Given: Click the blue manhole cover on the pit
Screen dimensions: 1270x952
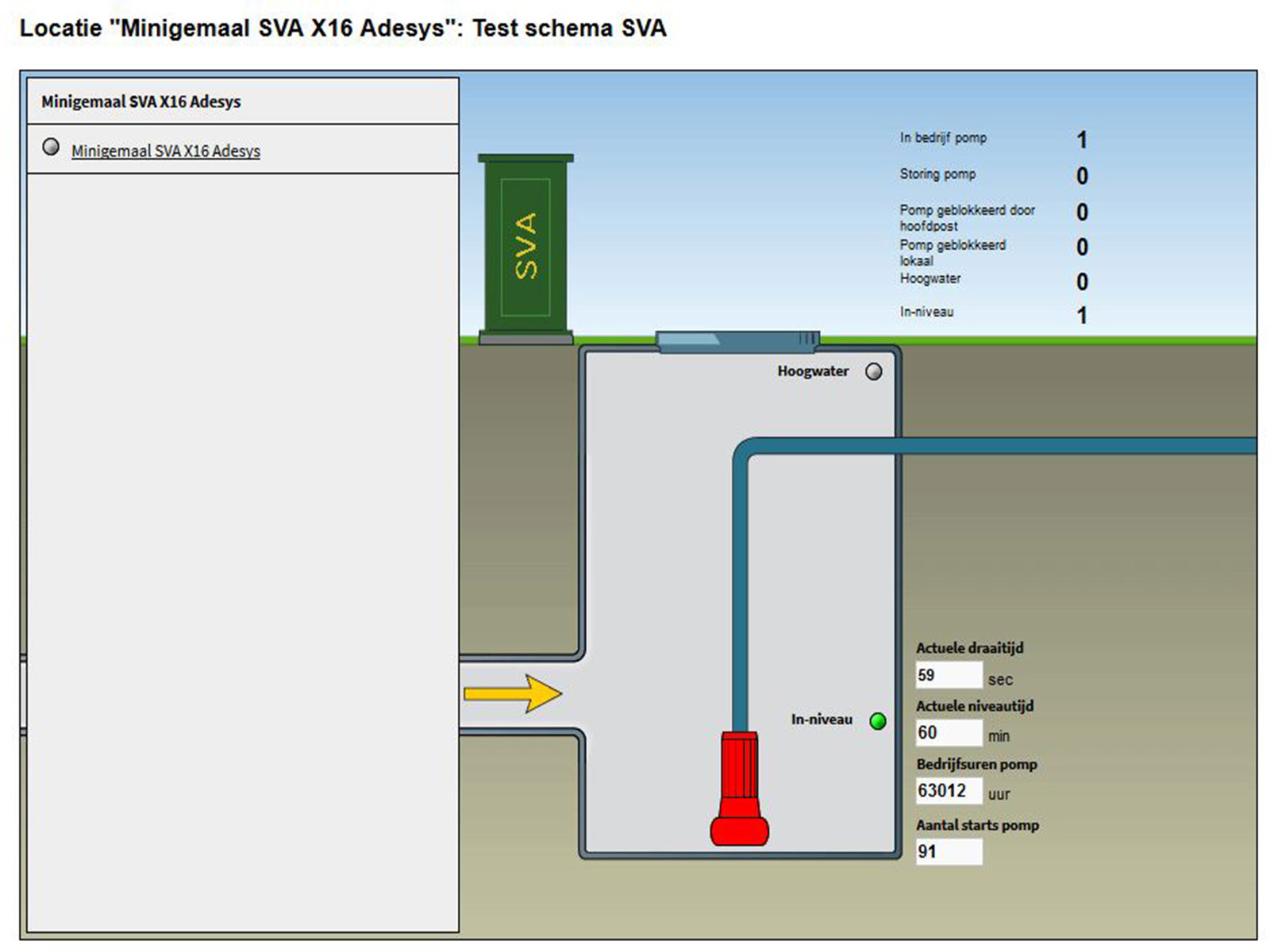Looking at the screenshot, I should tap(737, 342).
